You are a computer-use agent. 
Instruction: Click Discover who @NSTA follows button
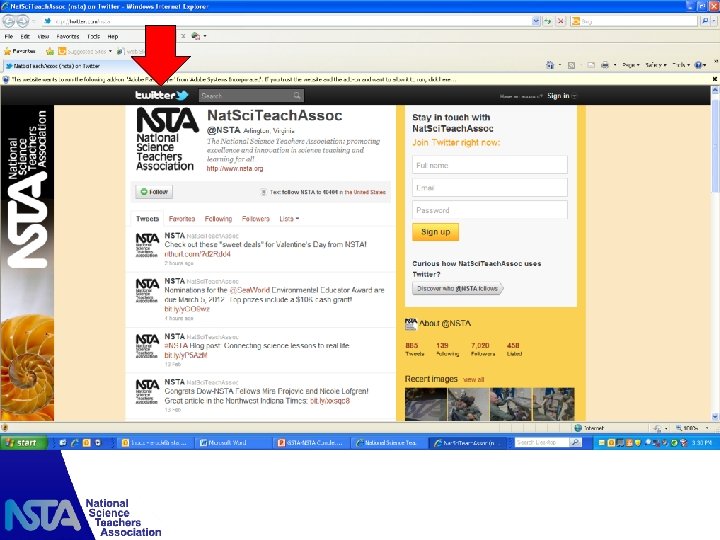coord(457,288)
